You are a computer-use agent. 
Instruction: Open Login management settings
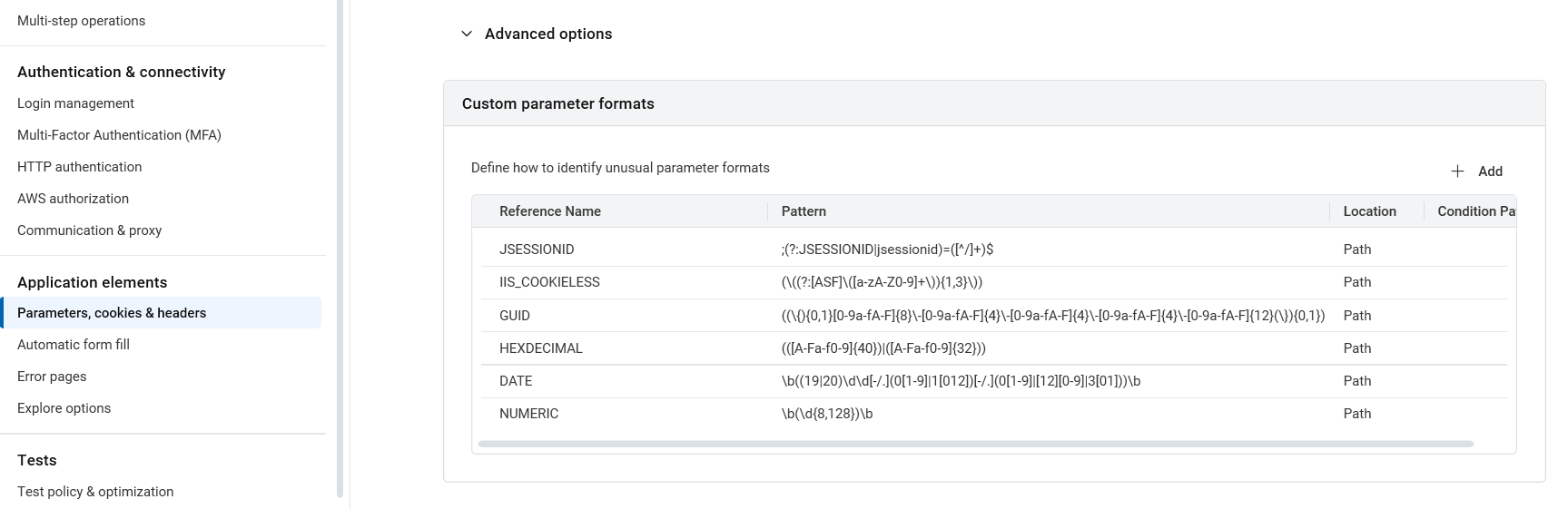click(x=75, y=103)
